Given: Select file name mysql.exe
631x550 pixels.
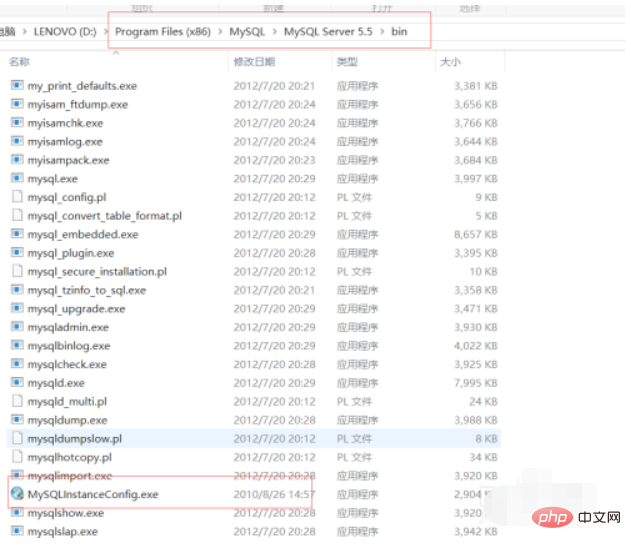Looking at the screenshot, I should click(x=53, y=179).
